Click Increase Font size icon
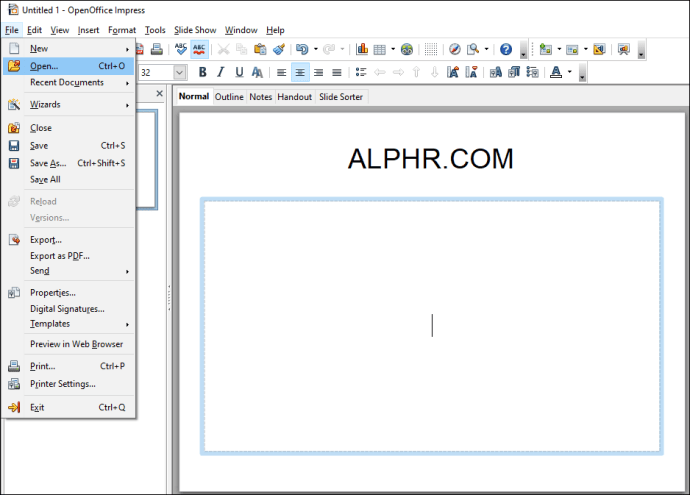The image size is (690, 495). coord(453,72)
